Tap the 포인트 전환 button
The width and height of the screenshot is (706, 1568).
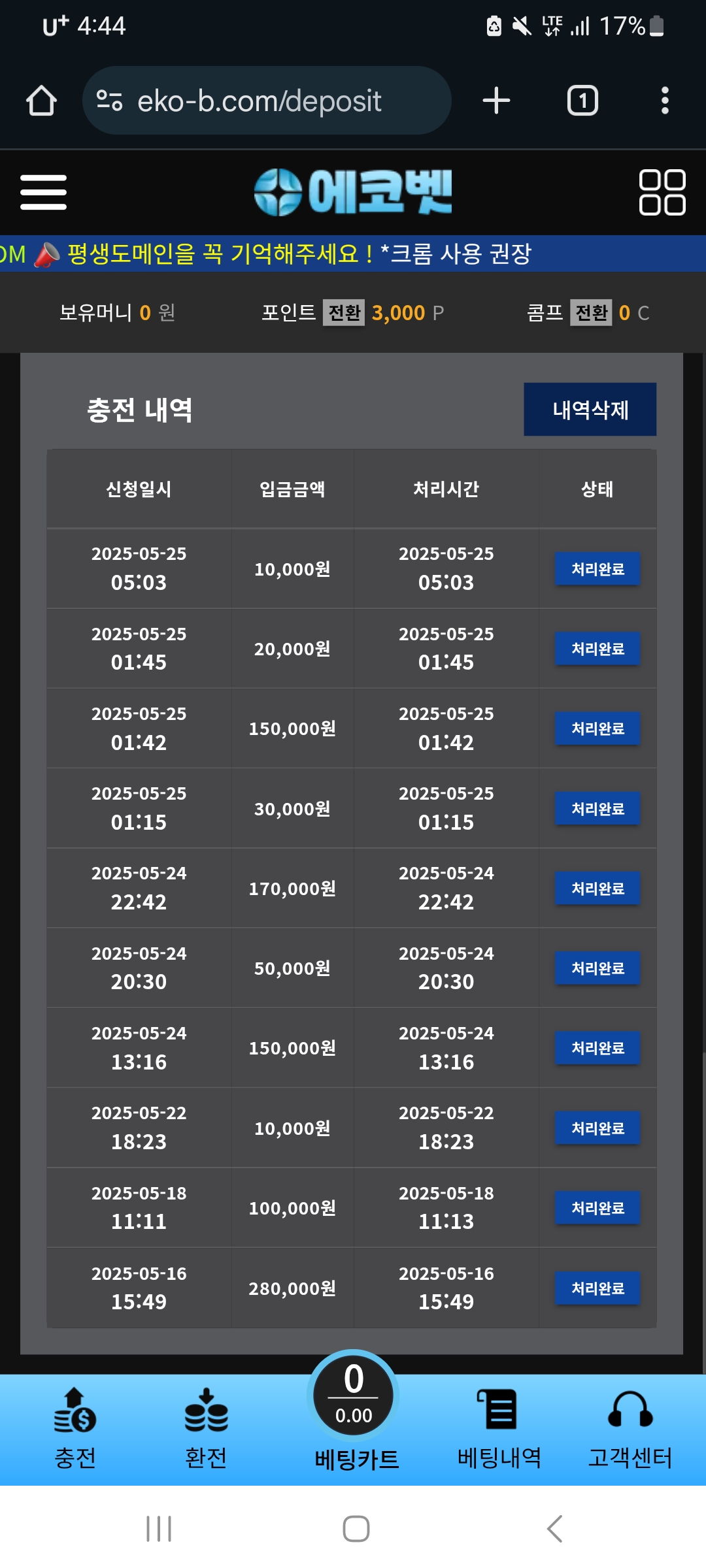[344, 313]
